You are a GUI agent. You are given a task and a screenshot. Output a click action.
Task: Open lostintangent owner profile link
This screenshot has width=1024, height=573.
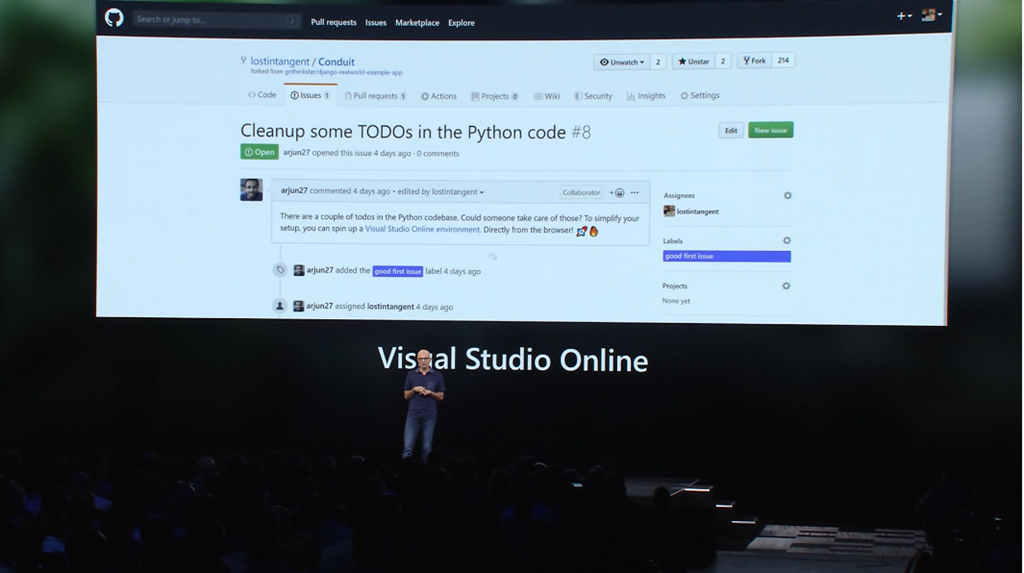coord(280,61)
